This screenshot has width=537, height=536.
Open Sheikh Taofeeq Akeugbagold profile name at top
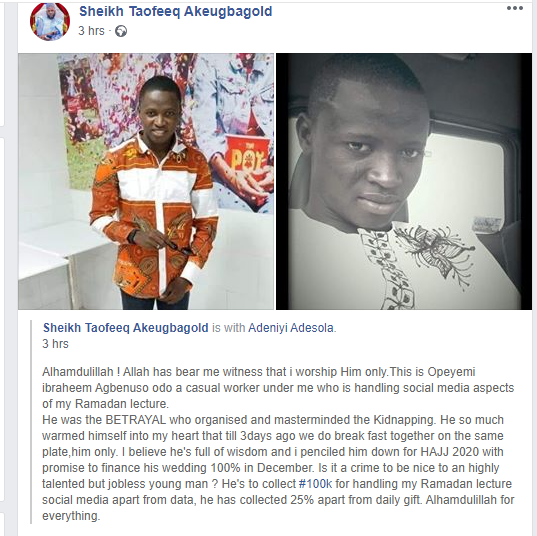176,11
